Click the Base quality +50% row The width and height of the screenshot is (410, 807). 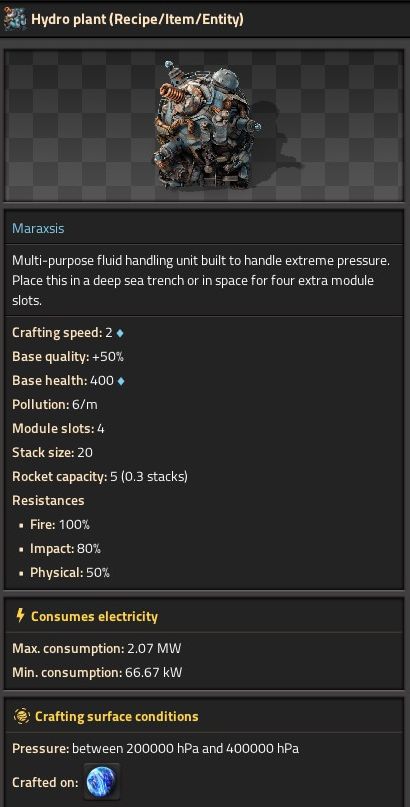pyautogui.click(x=68, y=357)
